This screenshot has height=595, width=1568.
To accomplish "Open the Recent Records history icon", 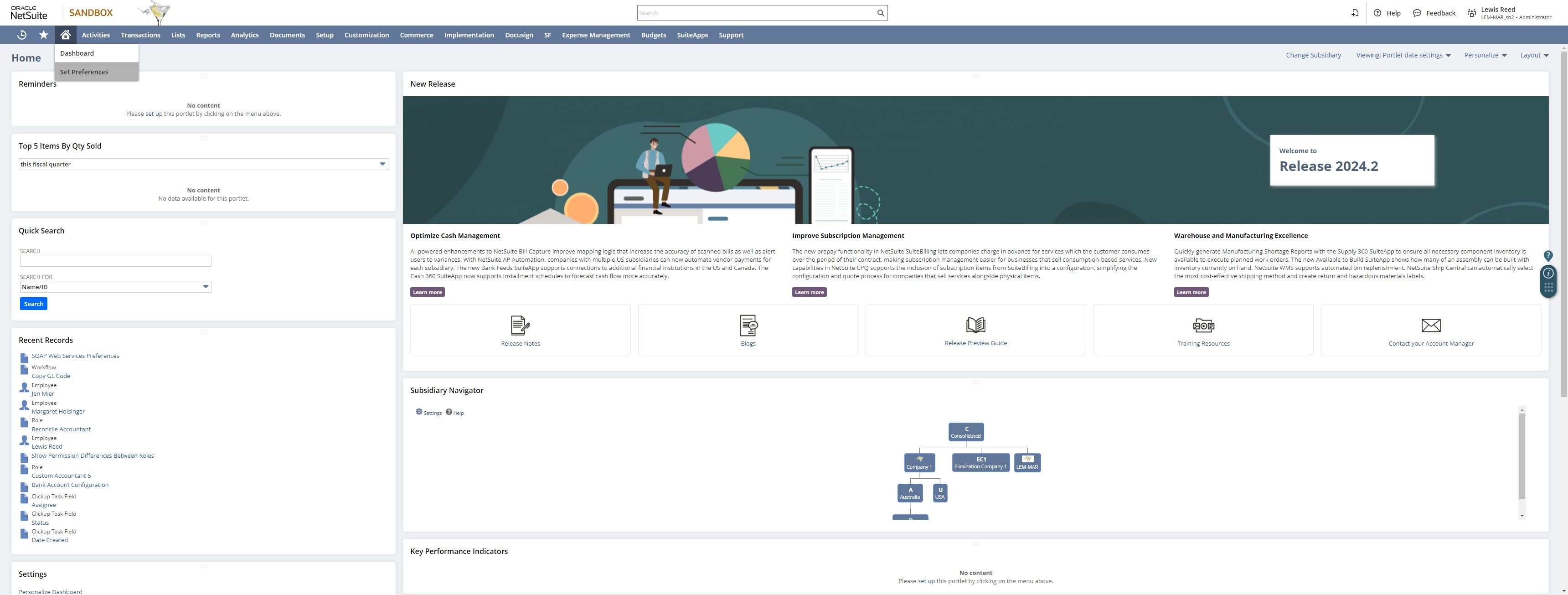I will tap(22, 35).
